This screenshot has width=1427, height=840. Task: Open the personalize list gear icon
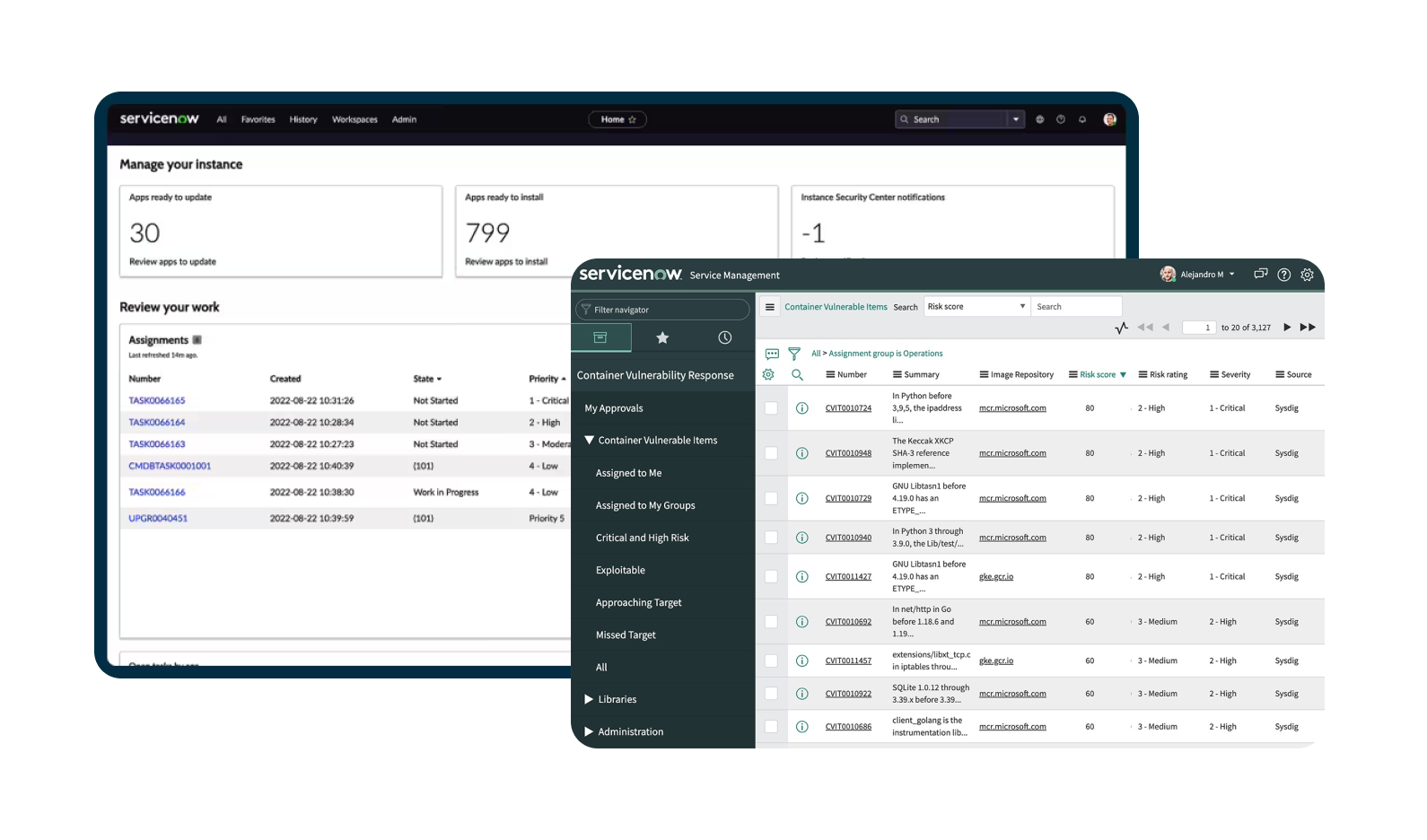tap(768, 375)
